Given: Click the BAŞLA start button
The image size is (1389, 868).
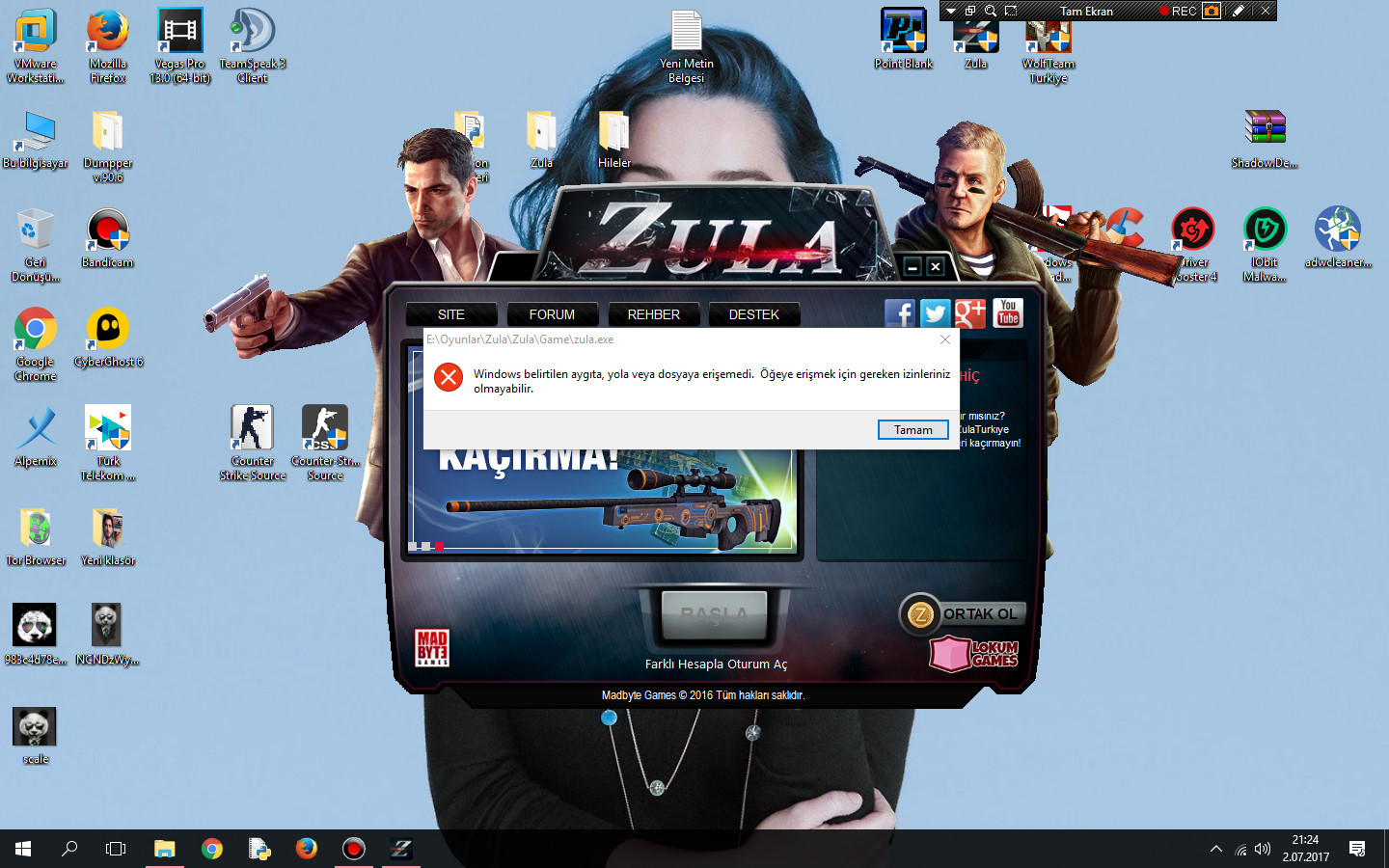Looking at the screenshot, I should tap(714, 615).
